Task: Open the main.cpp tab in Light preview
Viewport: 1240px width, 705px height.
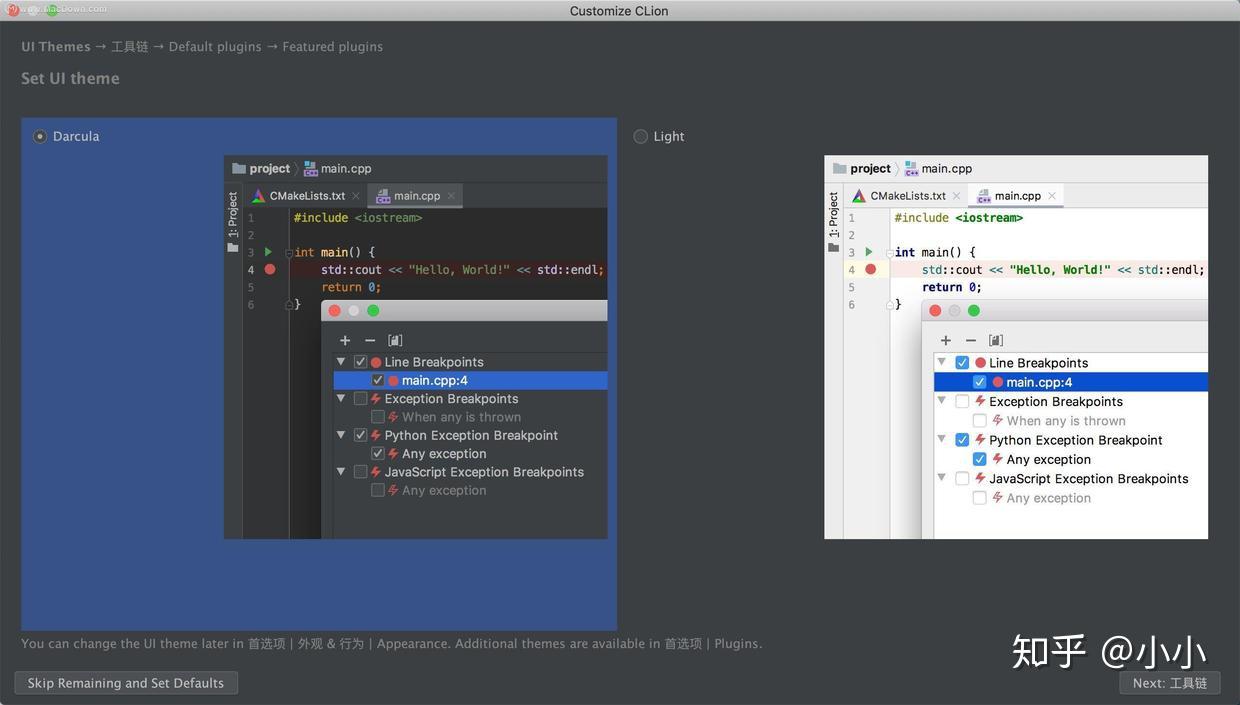Action: [1017, 196]
